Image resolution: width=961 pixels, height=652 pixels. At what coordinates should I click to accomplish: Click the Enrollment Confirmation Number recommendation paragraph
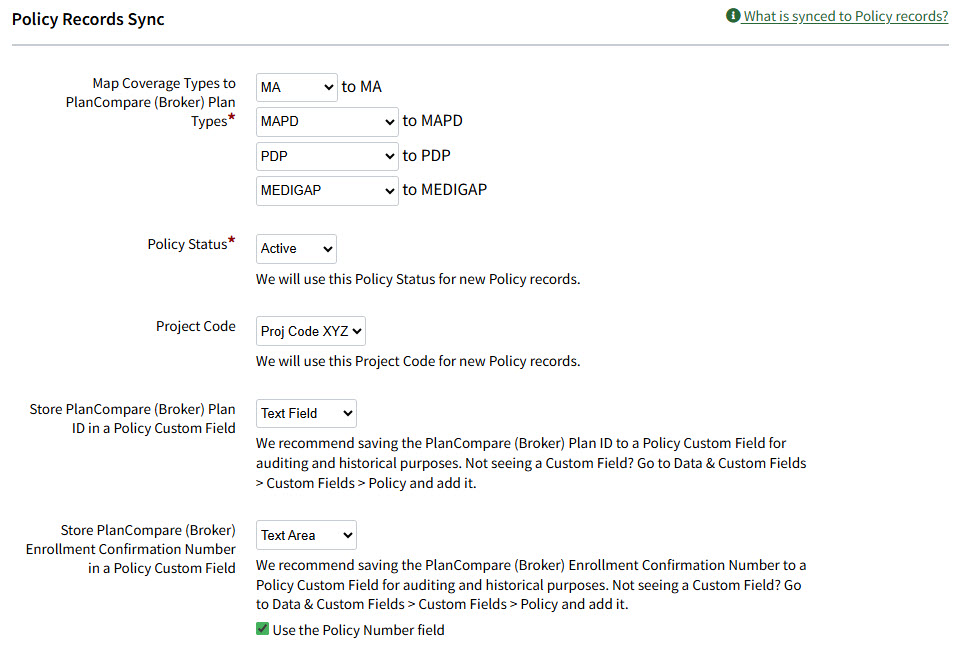click(531, 585)
